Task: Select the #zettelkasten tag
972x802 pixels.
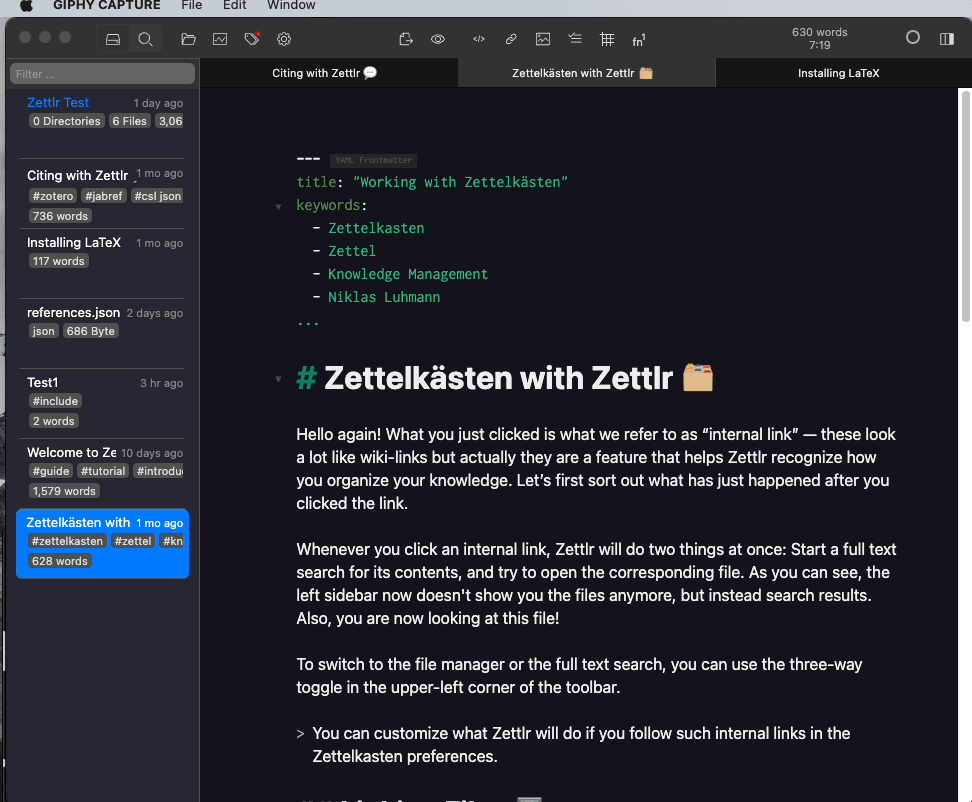Action: (67, 540)
